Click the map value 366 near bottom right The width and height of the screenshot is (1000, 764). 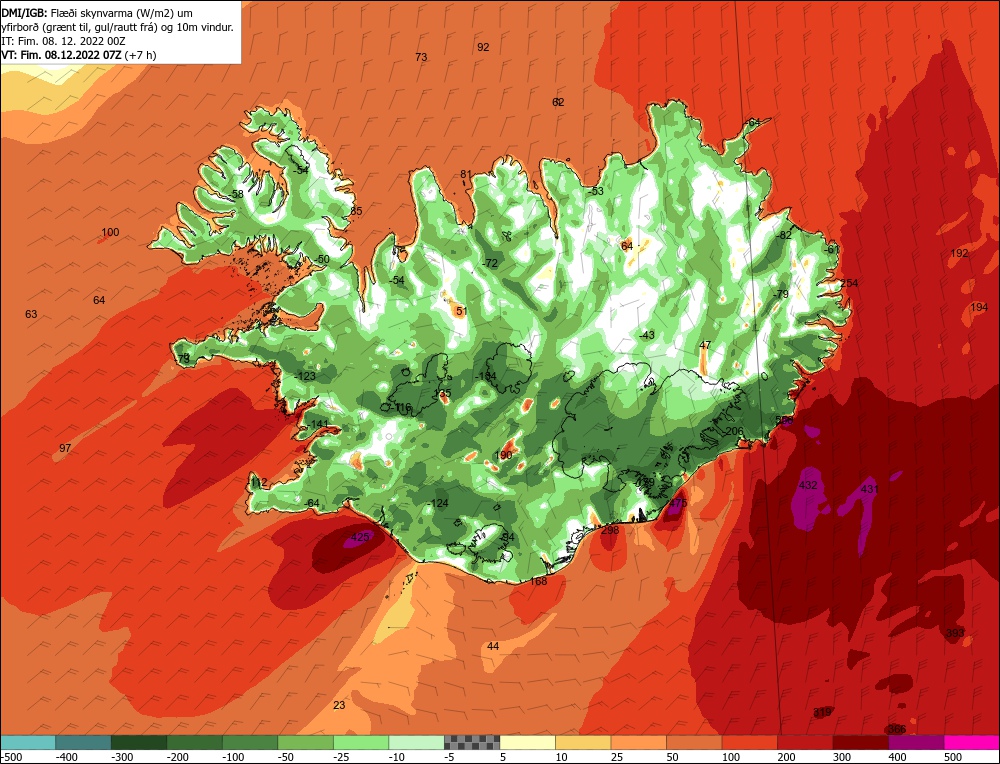click(x=897, y=729)
